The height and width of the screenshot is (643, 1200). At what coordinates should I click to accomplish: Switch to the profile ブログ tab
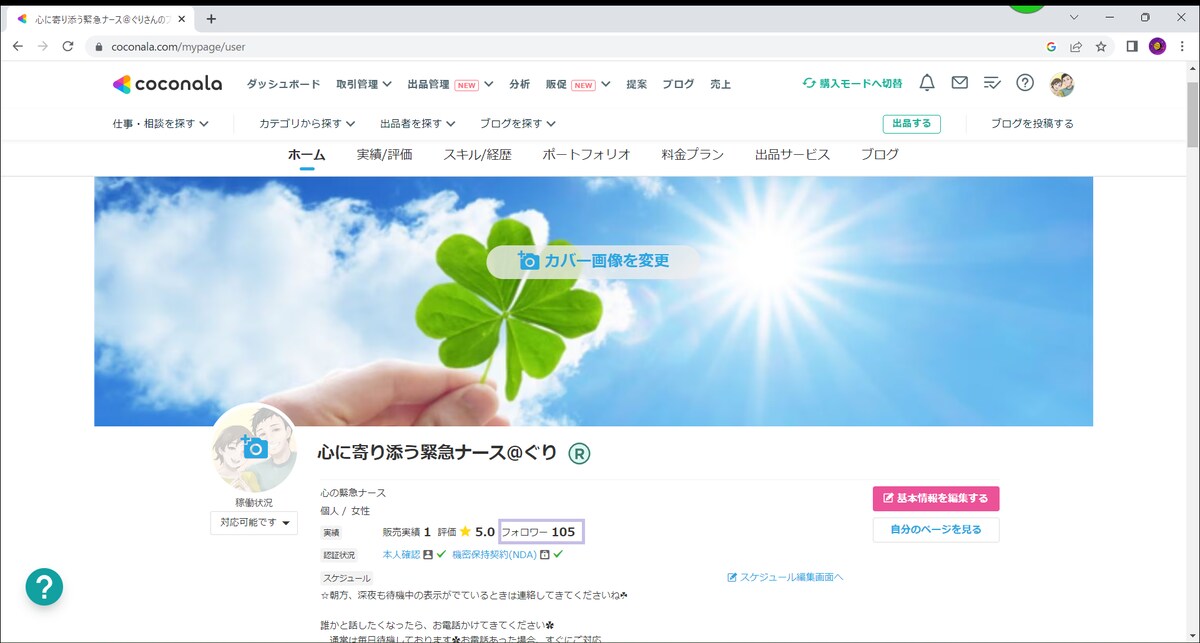click(x=880, y=155)
